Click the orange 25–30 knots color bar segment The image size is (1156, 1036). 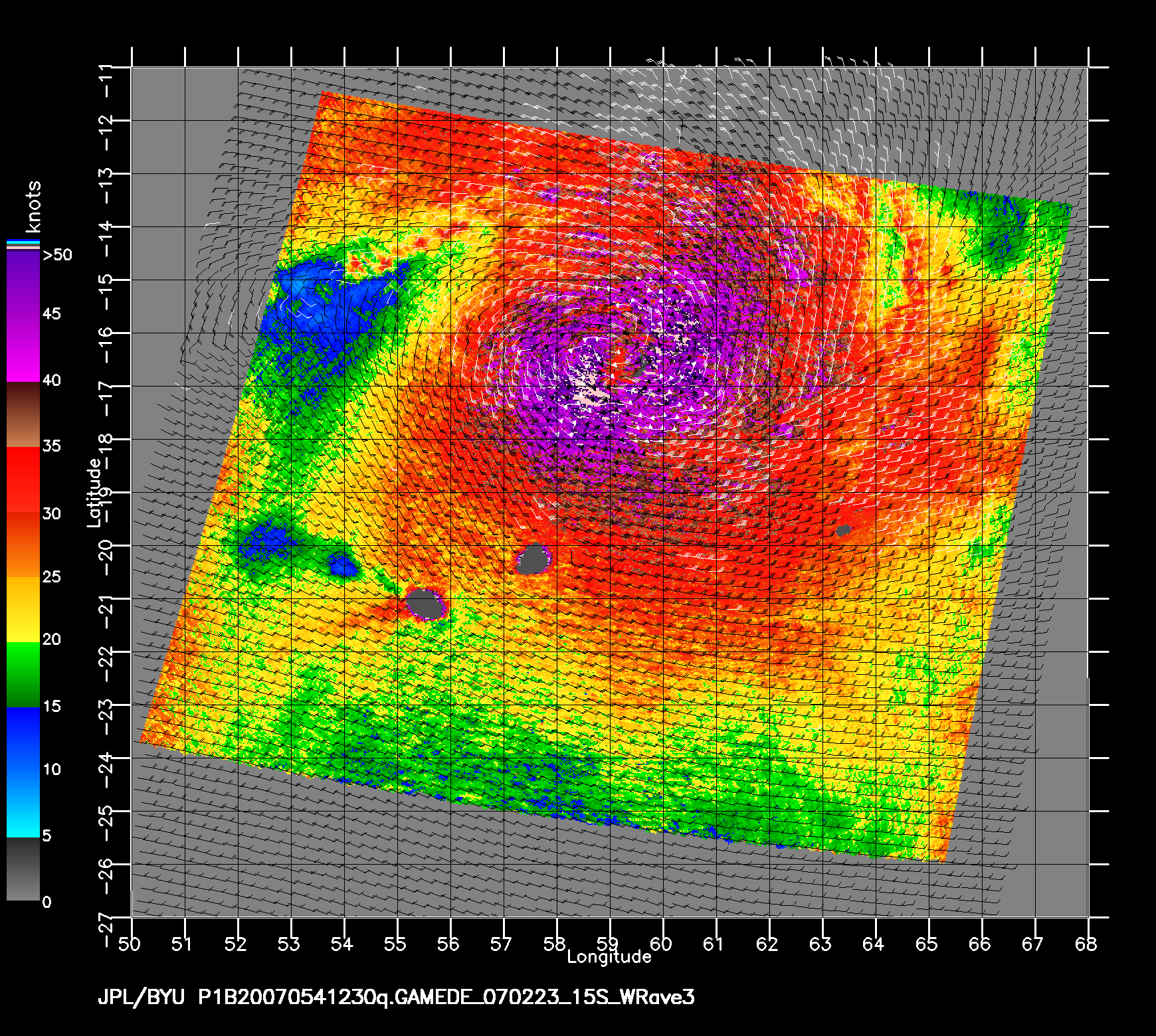(x=23, y=545)
